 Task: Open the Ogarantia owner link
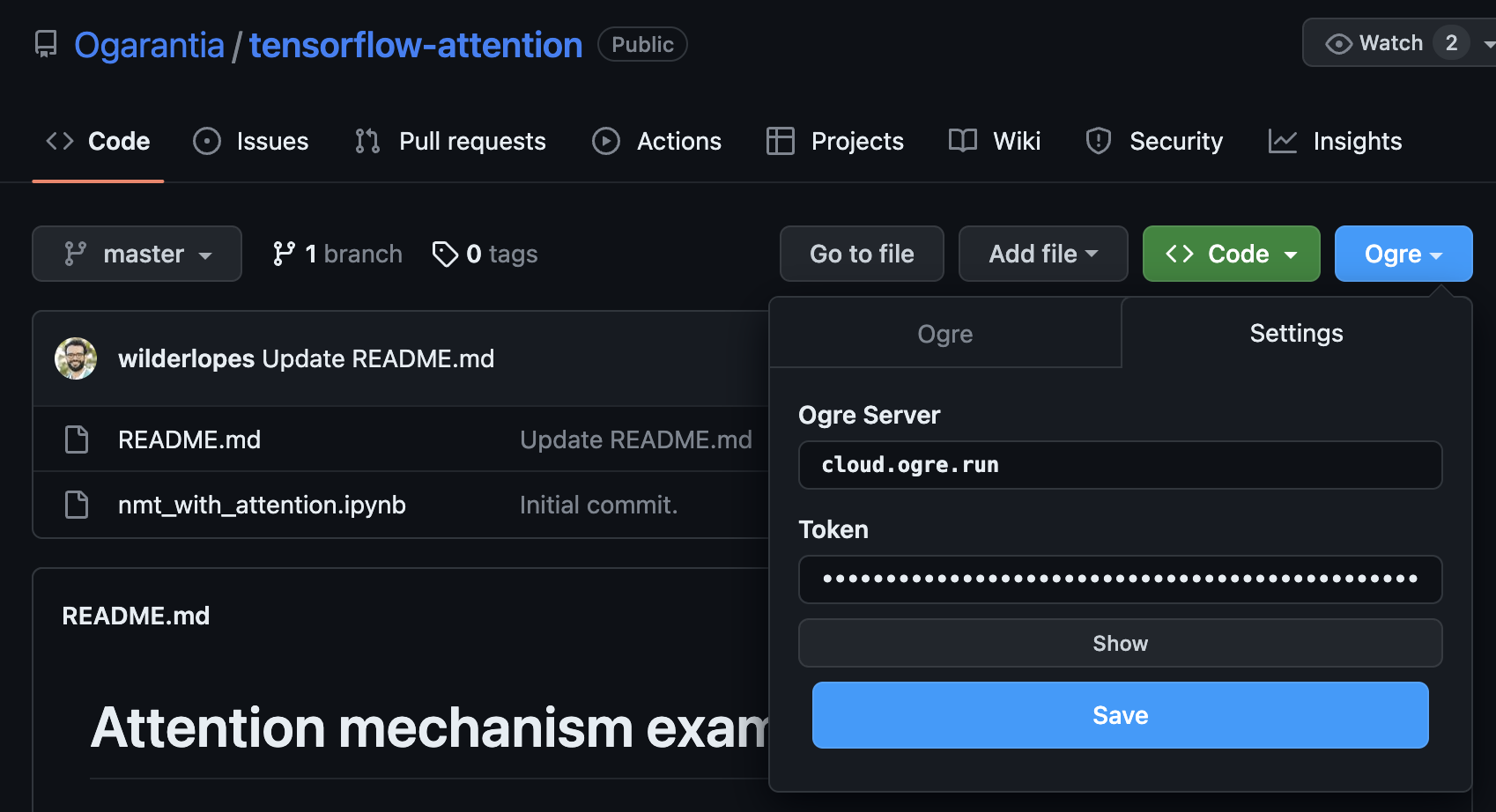(149, 45)
